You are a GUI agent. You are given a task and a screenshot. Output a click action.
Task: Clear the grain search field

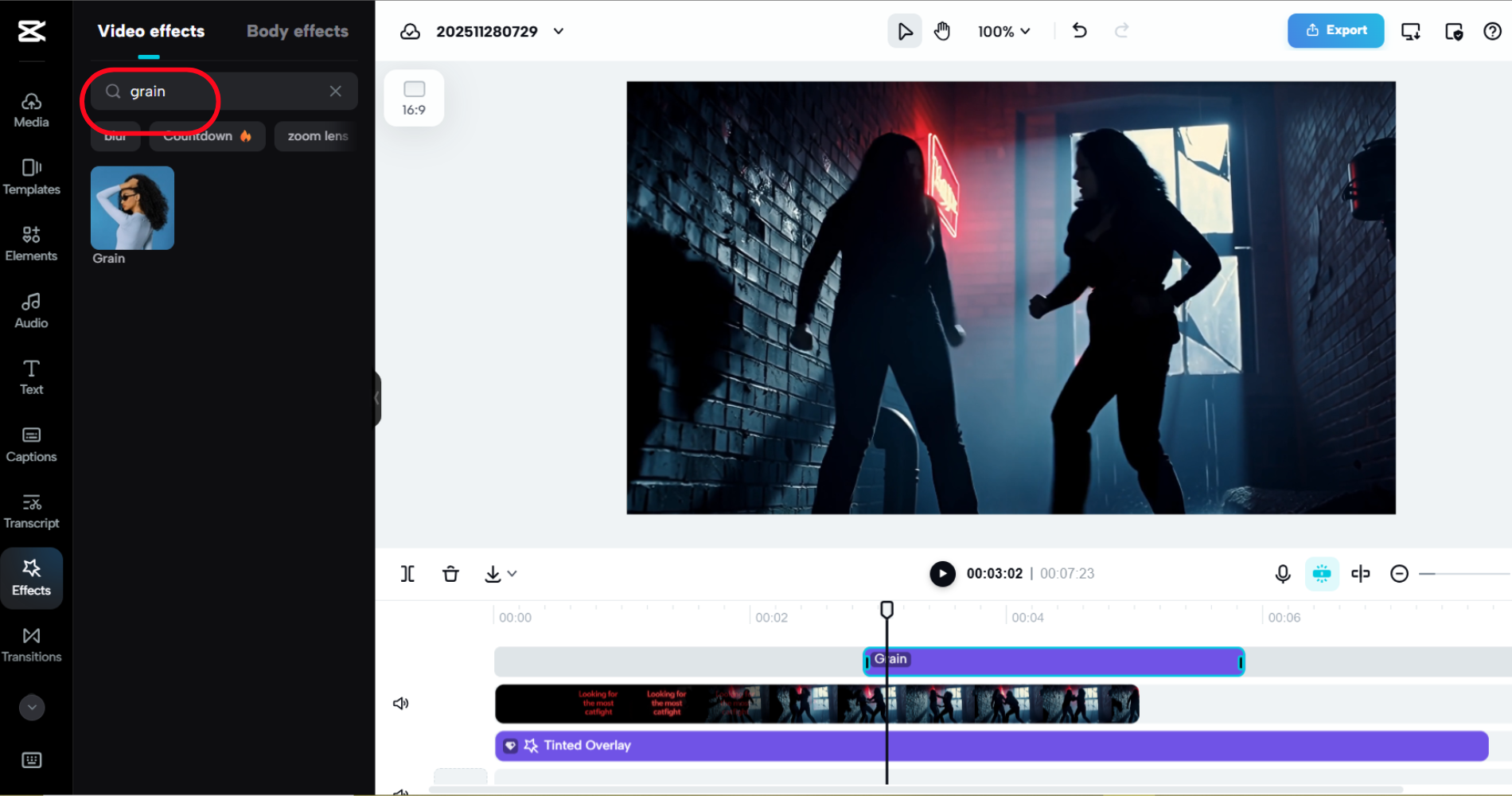pos(335,91)
